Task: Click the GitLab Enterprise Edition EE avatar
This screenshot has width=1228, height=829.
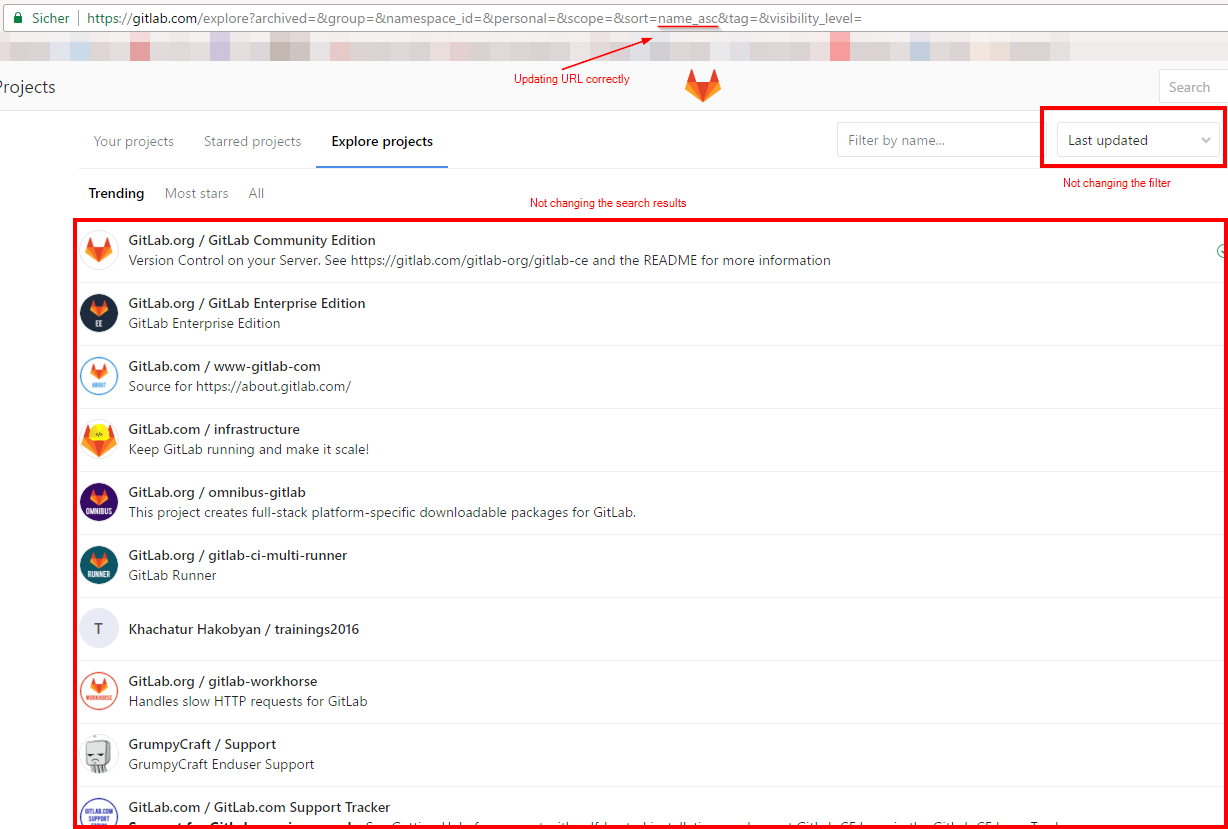Action: (99, 313)
